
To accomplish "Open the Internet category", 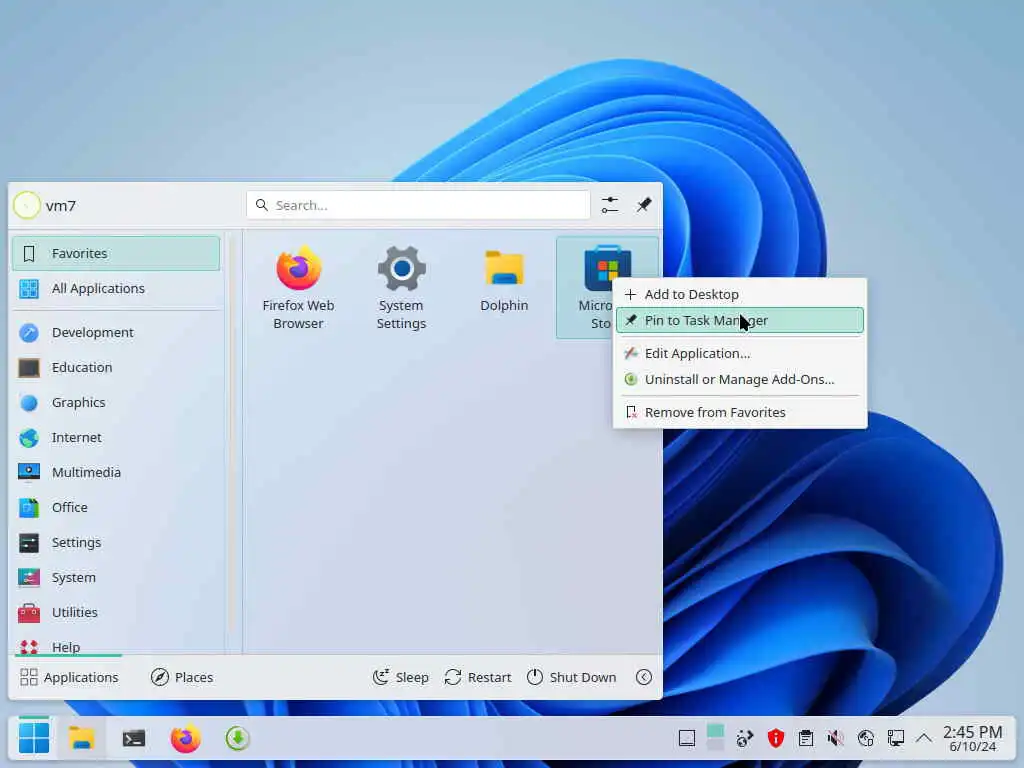I will coord(116,438).
